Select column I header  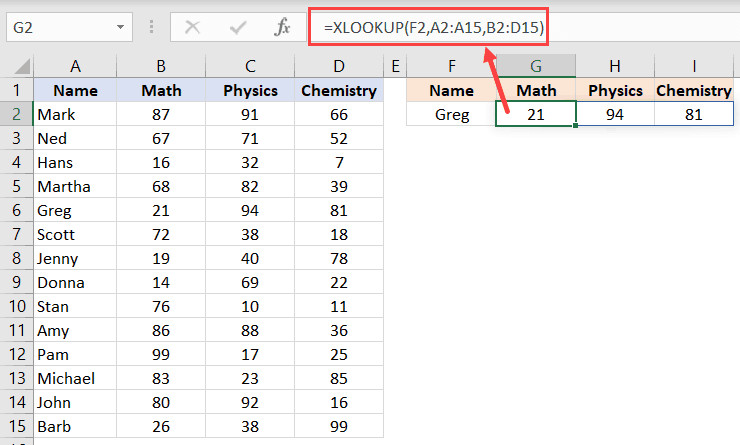click(x=694, y=66)
